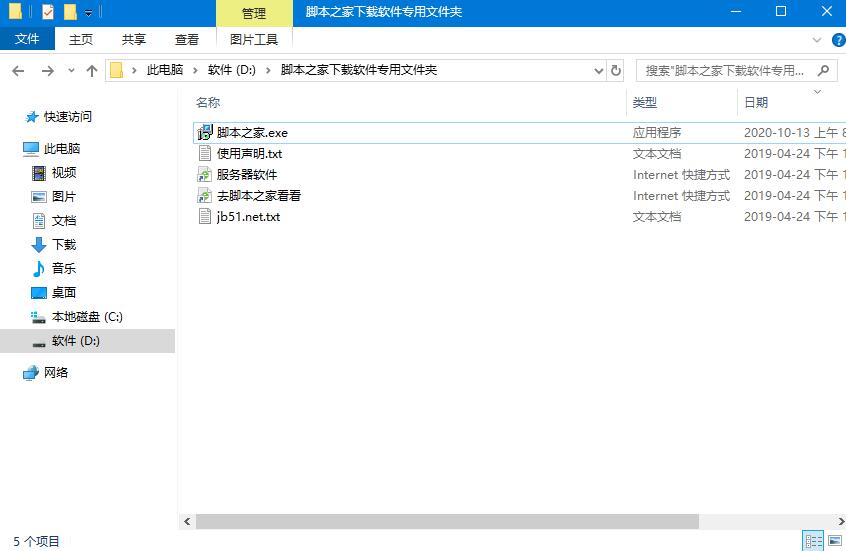The height and width of the screenshot is (551, 846).
Task: Select the 管理 contextual tab
Action: coord(254,13)
